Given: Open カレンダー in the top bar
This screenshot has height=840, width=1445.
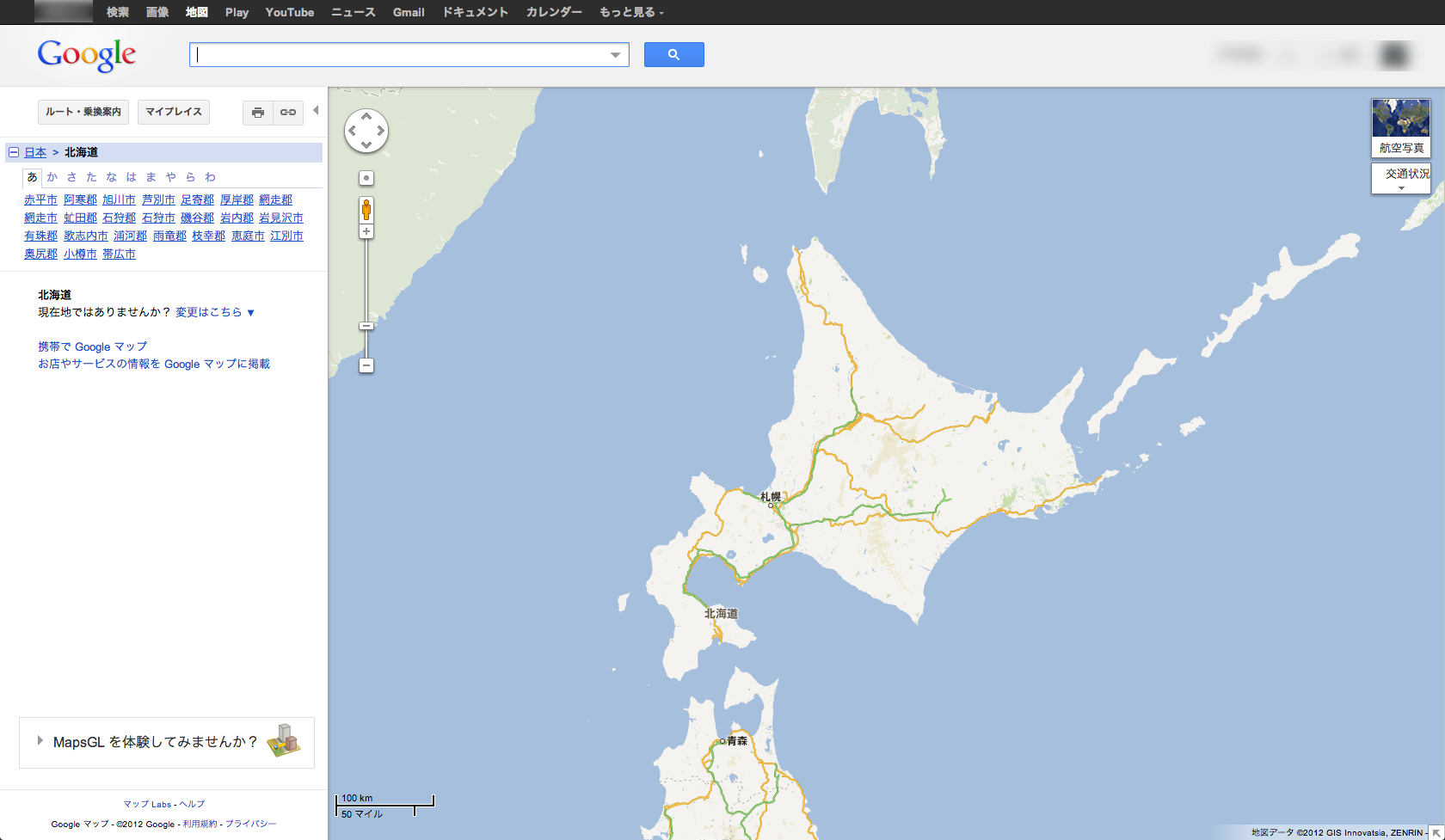Looking at the screenshot, I should [x=554, y=12].
